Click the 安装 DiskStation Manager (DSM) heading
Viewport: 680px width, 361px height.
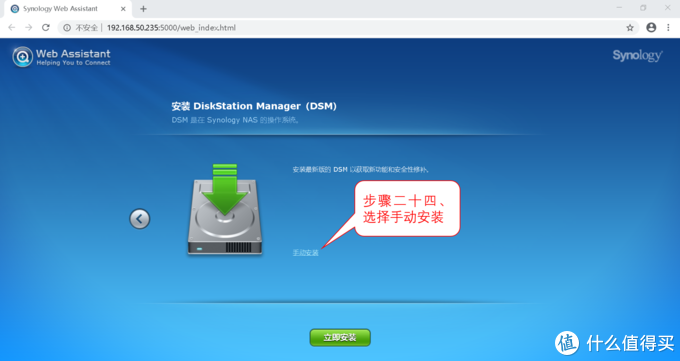point(254,106)
